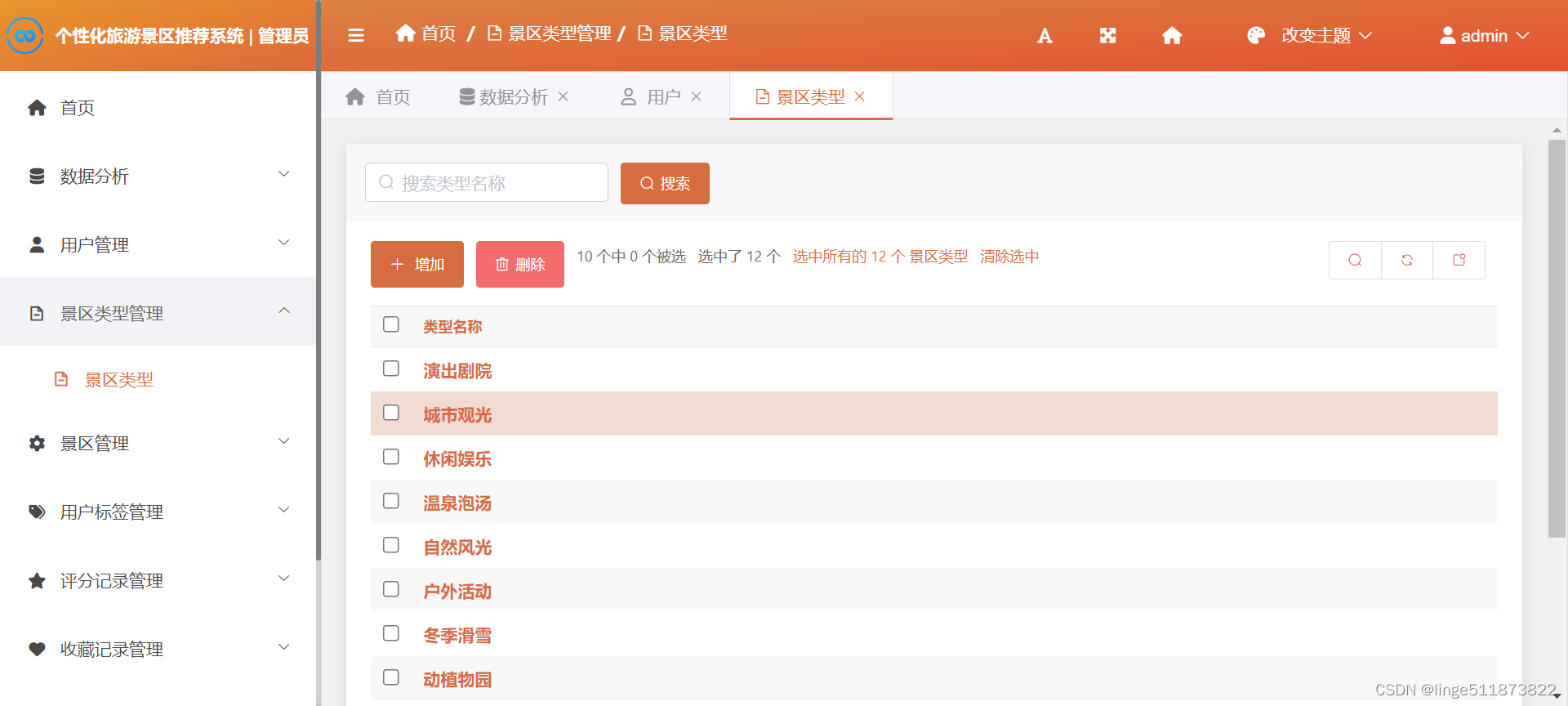Image resolution: width=1568 pixels, height=706 pixels.
Task: Click the 用户标签管理 tags icon
Action: pos(37,512)
